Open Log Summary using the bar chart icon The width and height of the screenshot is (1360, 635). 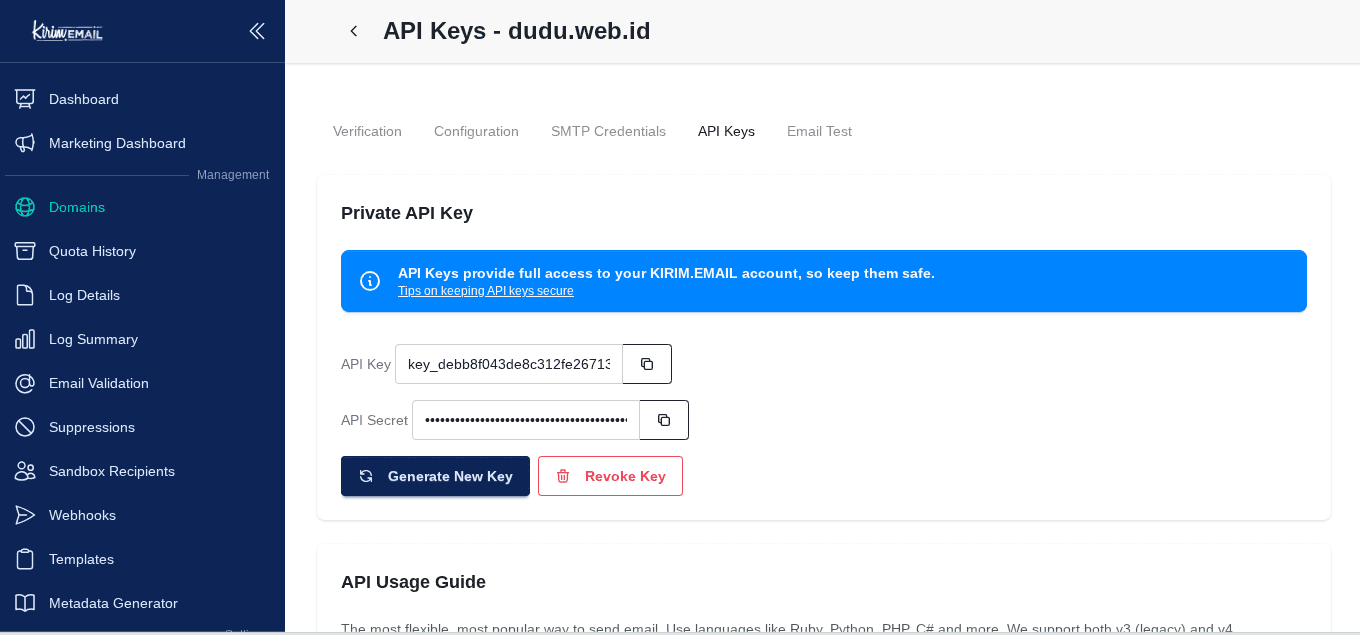click(x=26, y=339)
